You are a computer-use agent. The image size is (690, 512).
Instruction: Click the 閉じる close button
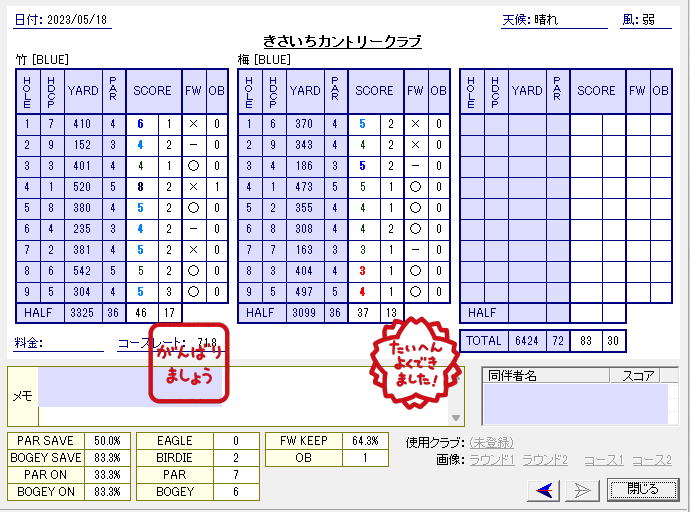(x=642, y=489)
